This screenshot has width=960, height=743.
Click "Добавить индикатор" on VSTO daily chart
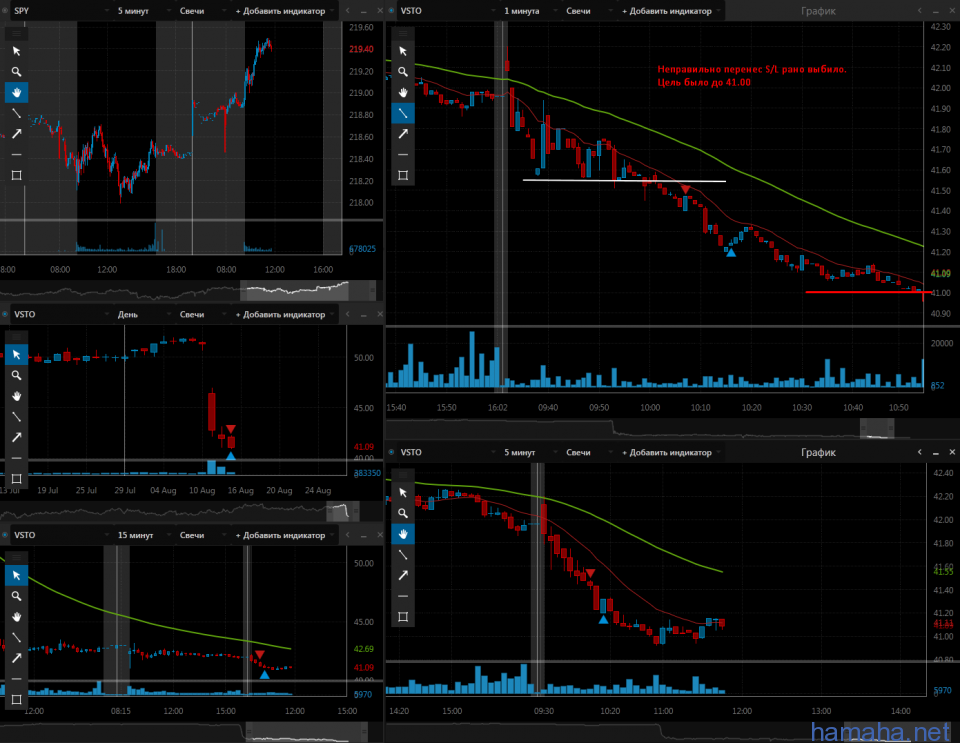coord(285,315)
